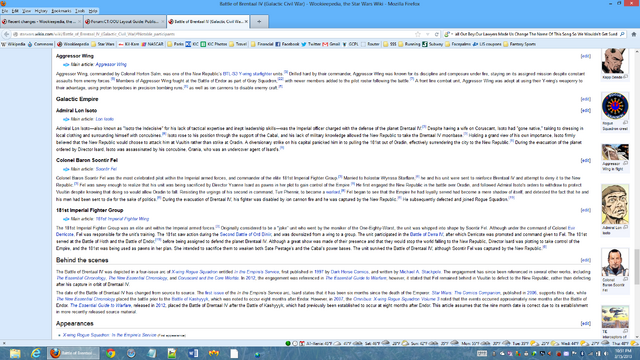The width and height of the screenshot is (640, 360).
Task: Open the Wookieepedia bookmark
Action: [x=73, y=44]
